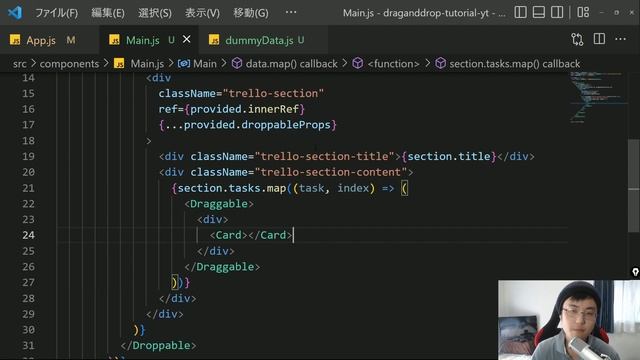Image resolution: width=640 pixels, height=360 pixels.
Task: Click provided.innerRef on line 16
Action: coord(244,109)
